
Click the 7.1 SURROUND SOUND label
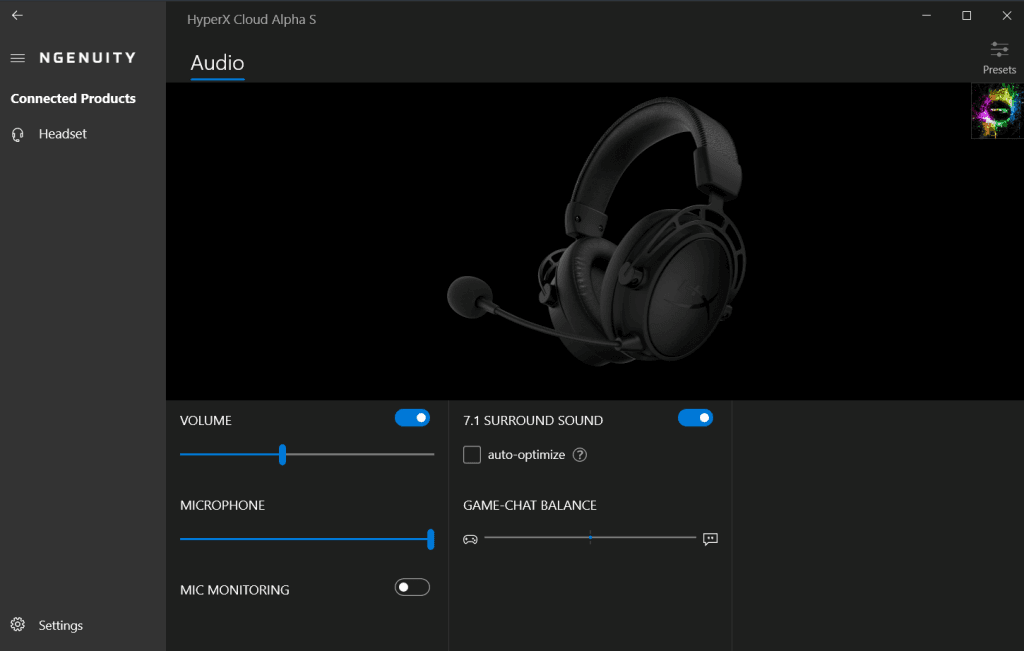[533, 421]
